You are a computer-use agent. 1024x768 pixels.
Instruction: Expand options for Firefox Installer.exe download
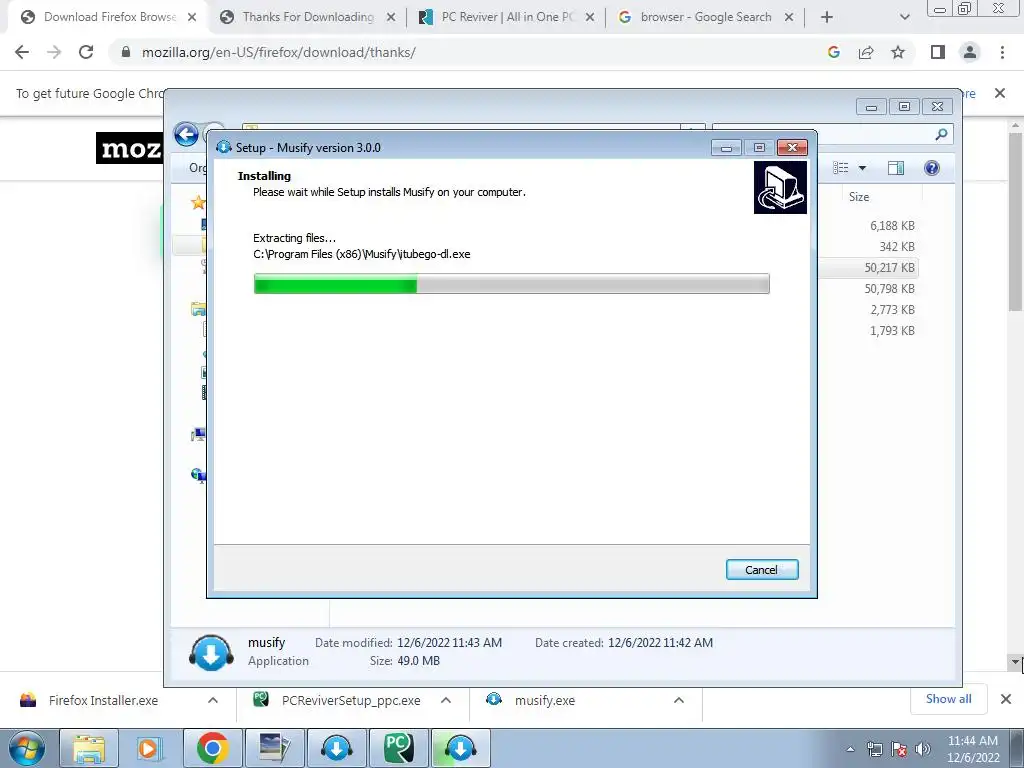213,700
